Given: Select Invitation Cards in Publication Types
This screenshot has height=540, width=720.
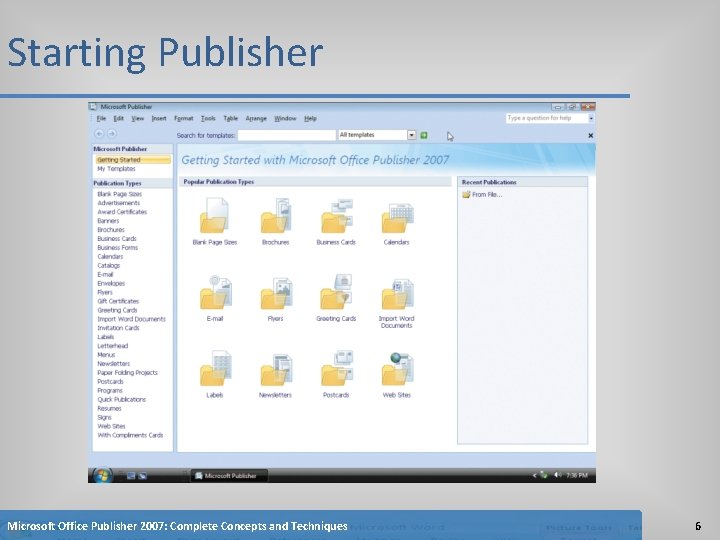Looking at the screenshot, I should click(118, 328).
